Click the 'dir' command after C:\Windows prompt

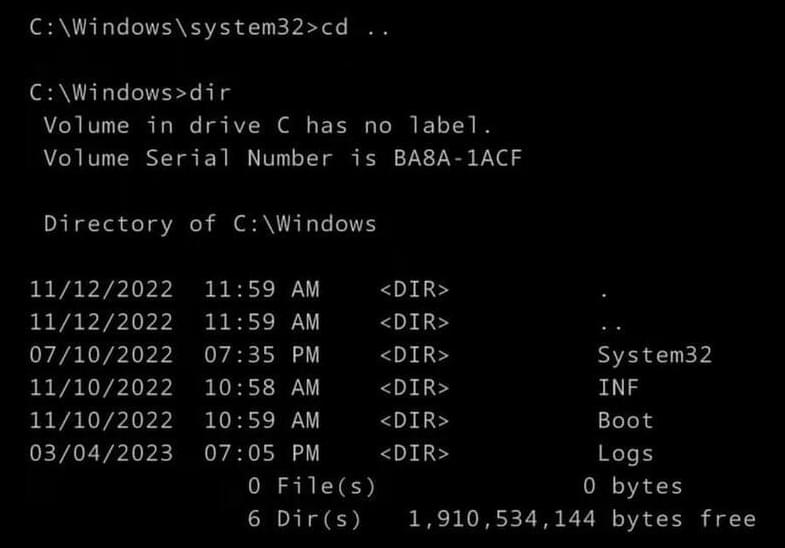pyautogui.click(x=210, y=93)
